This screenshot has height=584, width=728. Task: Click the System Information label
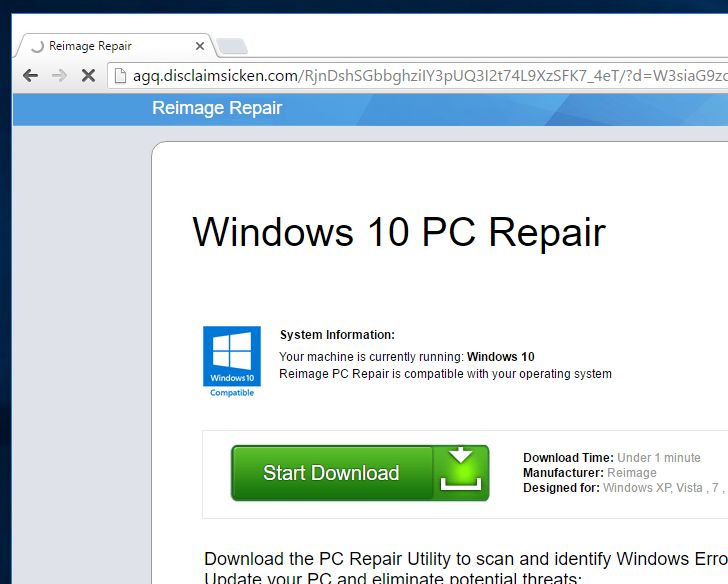(x=337, y=335)
